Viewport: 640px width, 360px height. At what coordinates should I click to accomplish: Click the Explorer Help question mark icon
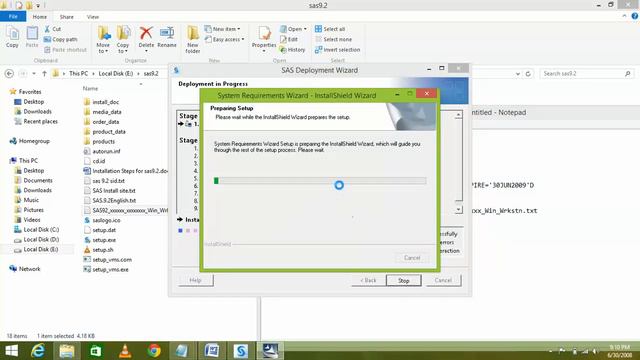[x=635, y=16]
